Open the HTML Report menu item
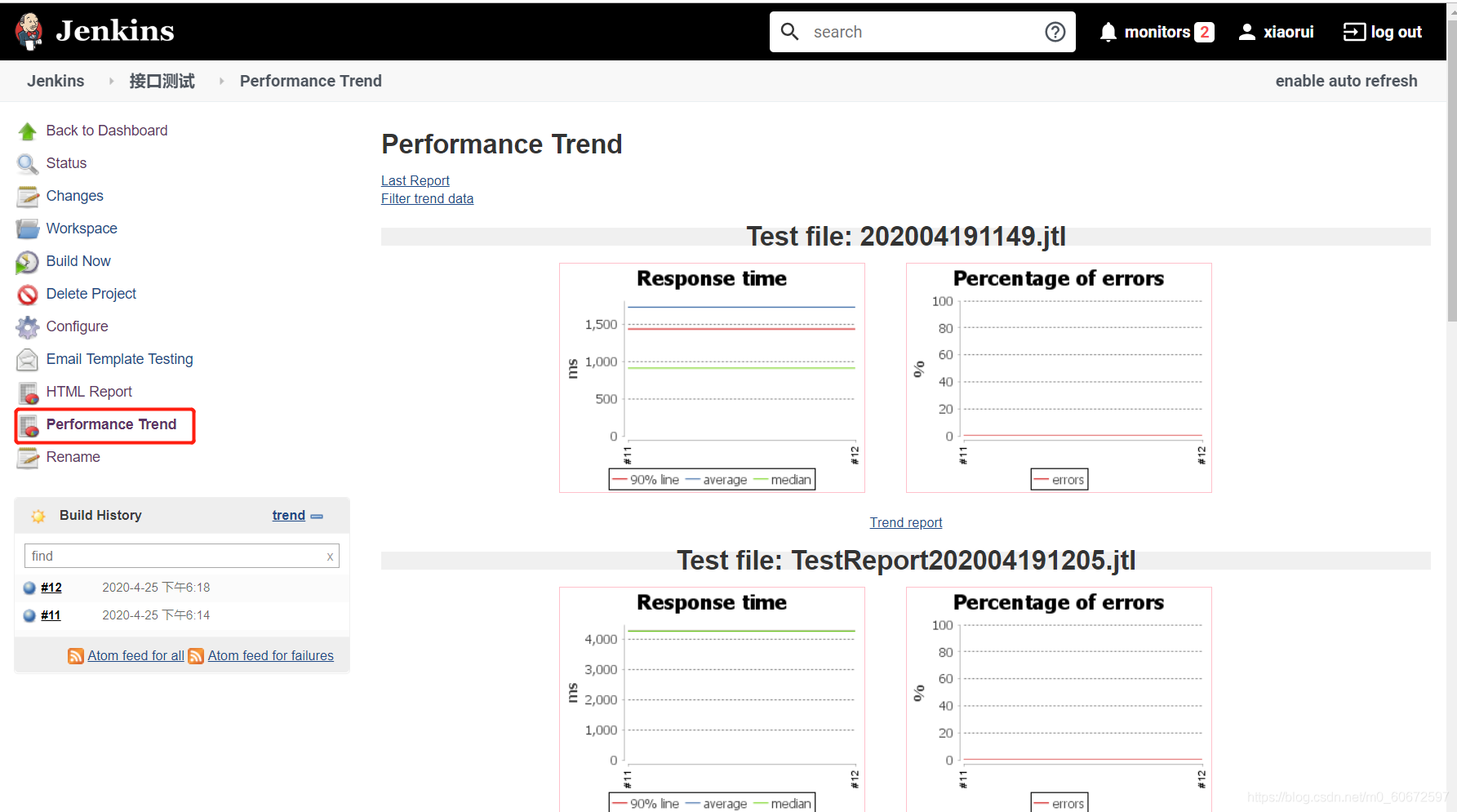Screen dimensions: 1457x812 [x=89, y=392]
